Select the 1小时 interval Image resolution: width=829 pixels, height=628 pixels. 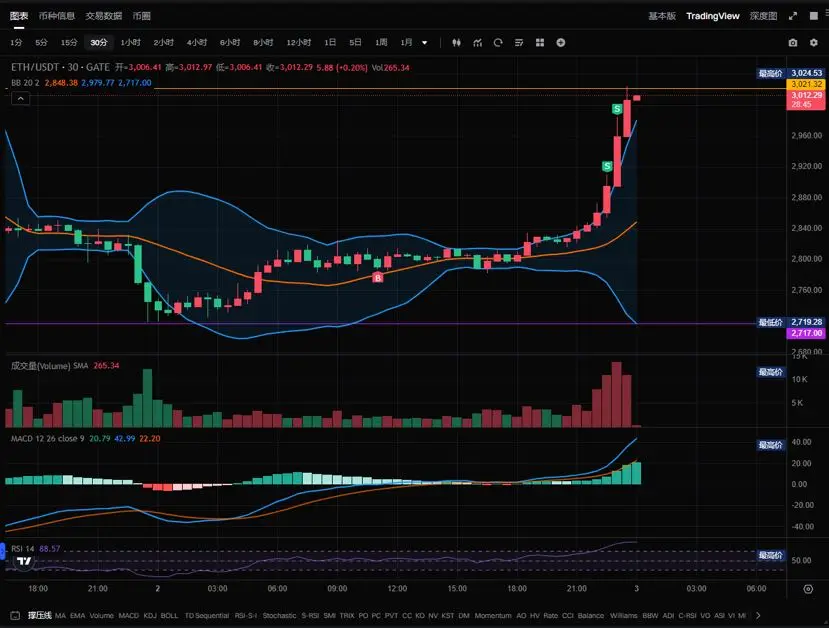click(131, 42)
